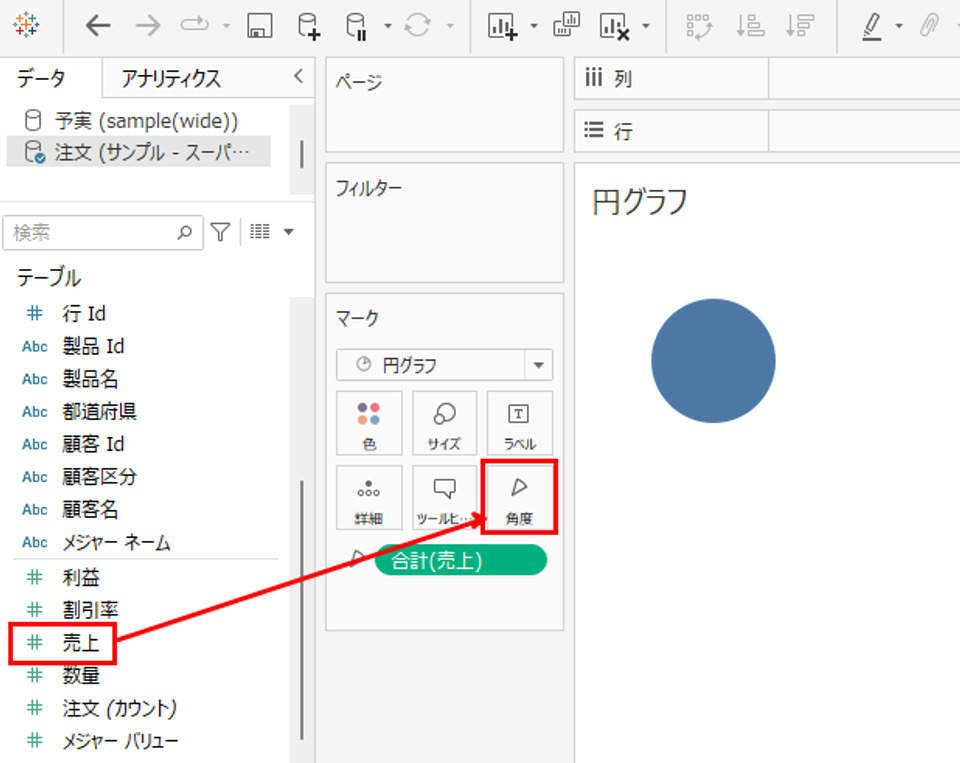Select the 顧客区分 field
The height and width of the screenshot is (763, 960).
point(99,476)
